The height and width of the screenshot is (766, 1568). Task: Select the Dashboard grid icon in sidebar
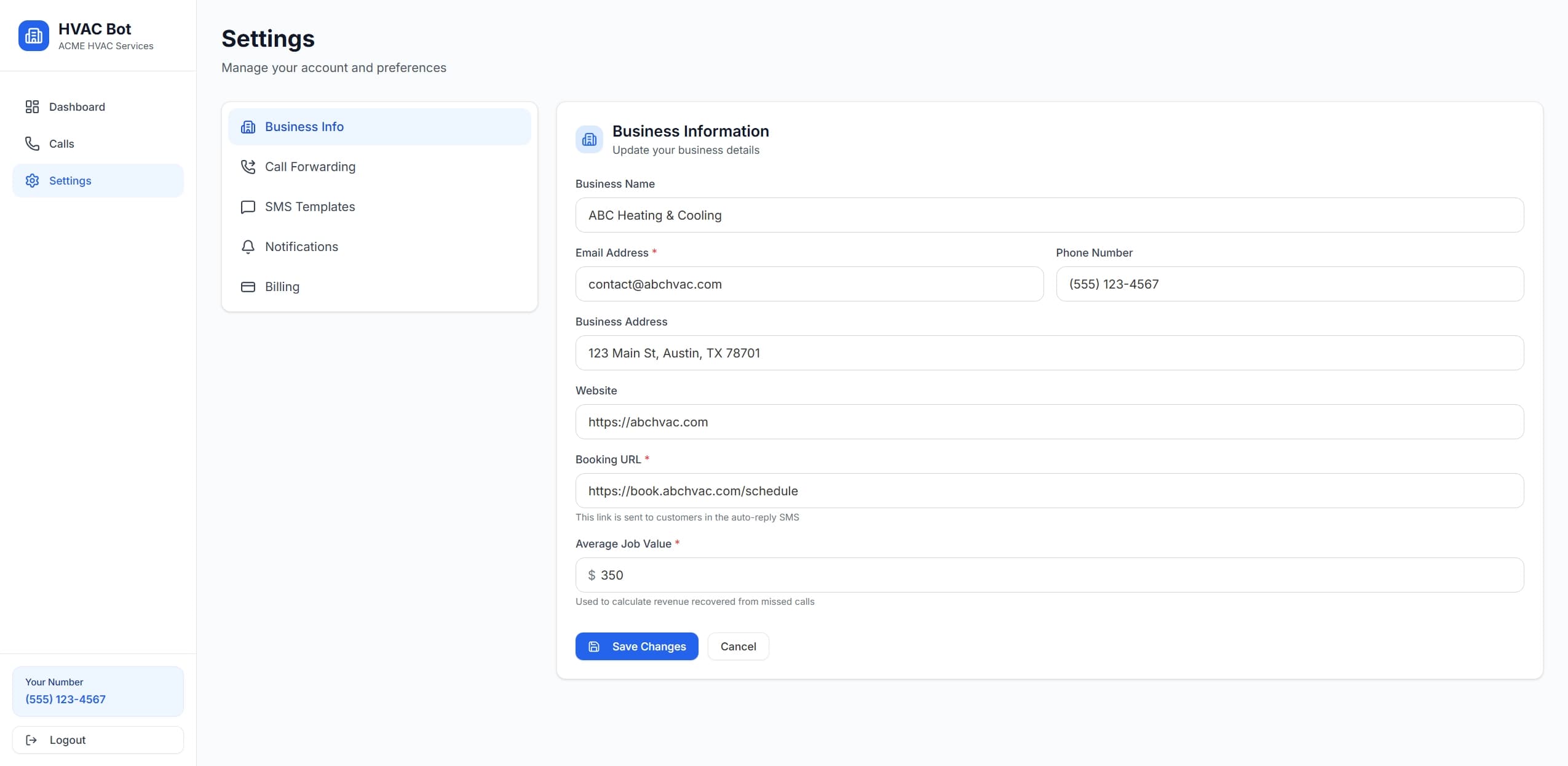pyautogui.click(x=33, y=106)
